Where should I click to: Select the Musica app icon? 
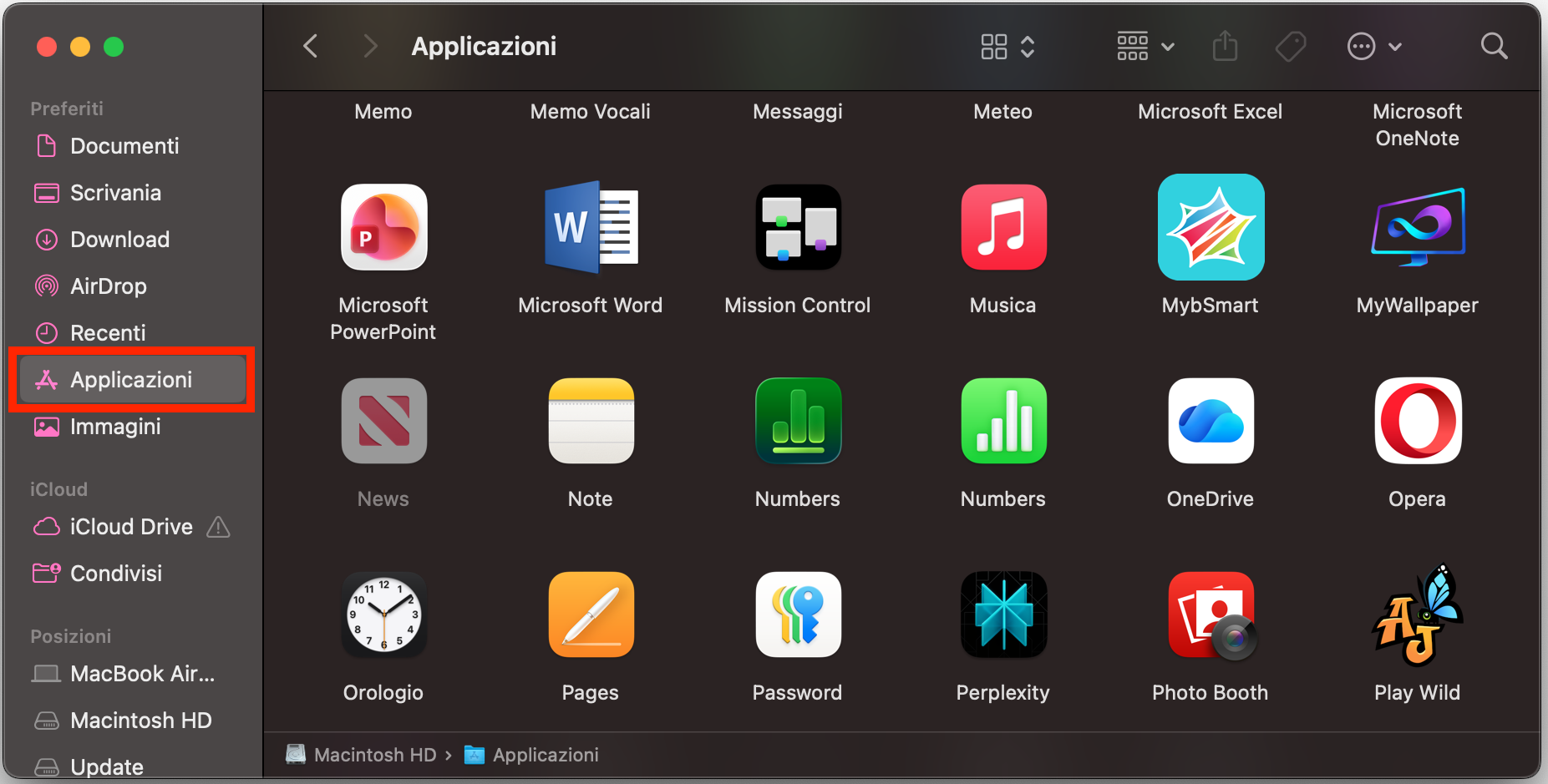point(1003,227)
